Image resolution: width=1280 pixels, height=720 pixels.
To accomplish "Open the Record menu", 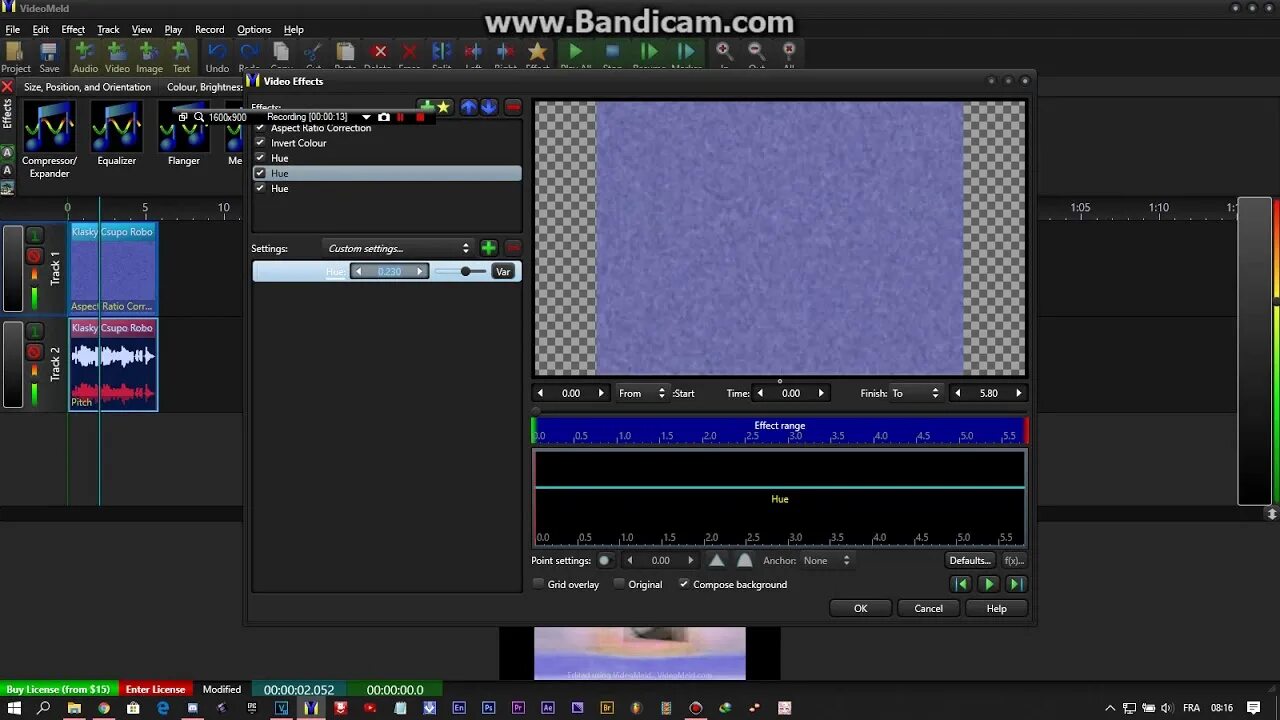I will [x=209, y=29].
